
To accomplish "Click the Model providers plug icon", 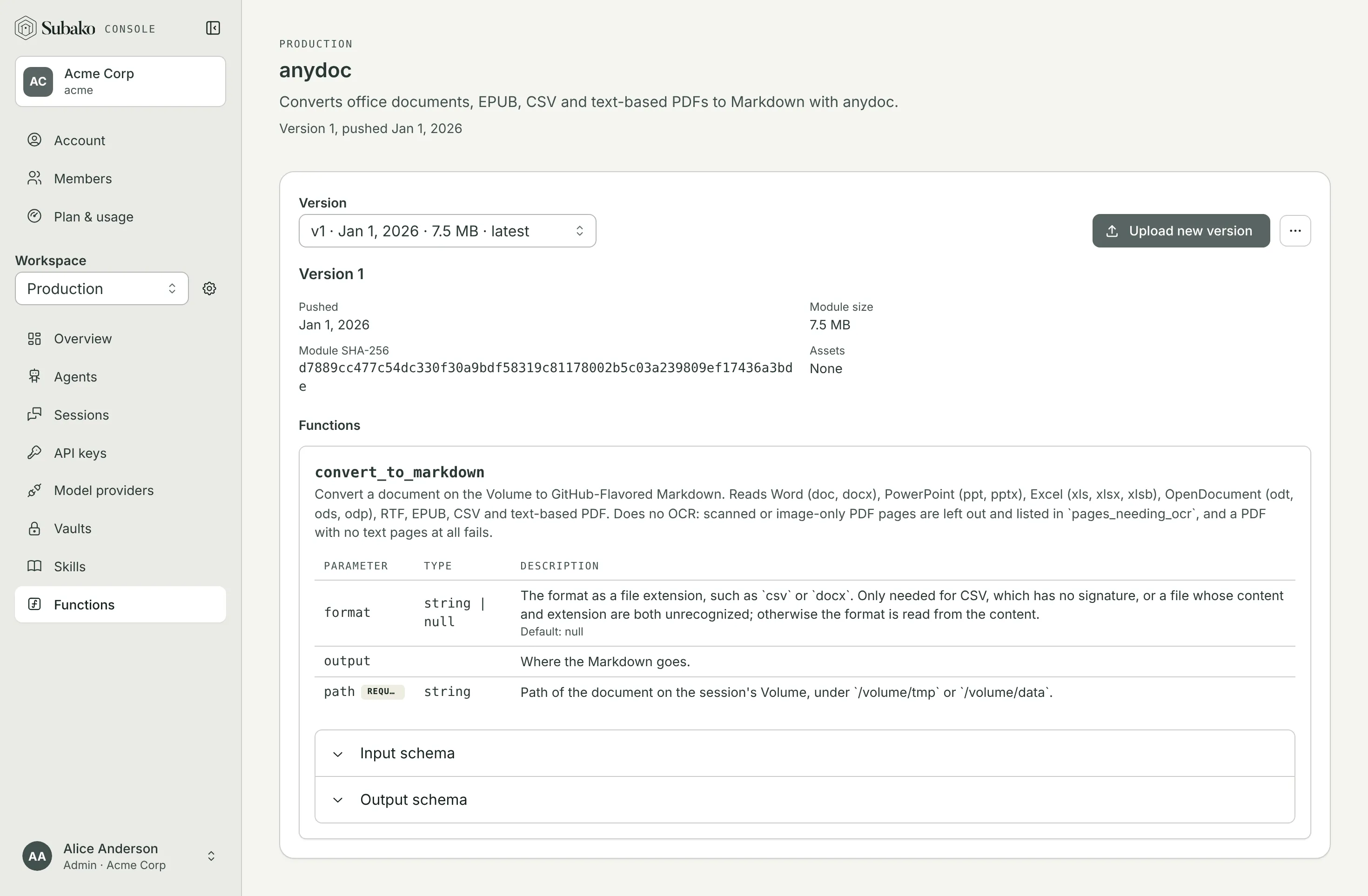I will pos(34,490).
